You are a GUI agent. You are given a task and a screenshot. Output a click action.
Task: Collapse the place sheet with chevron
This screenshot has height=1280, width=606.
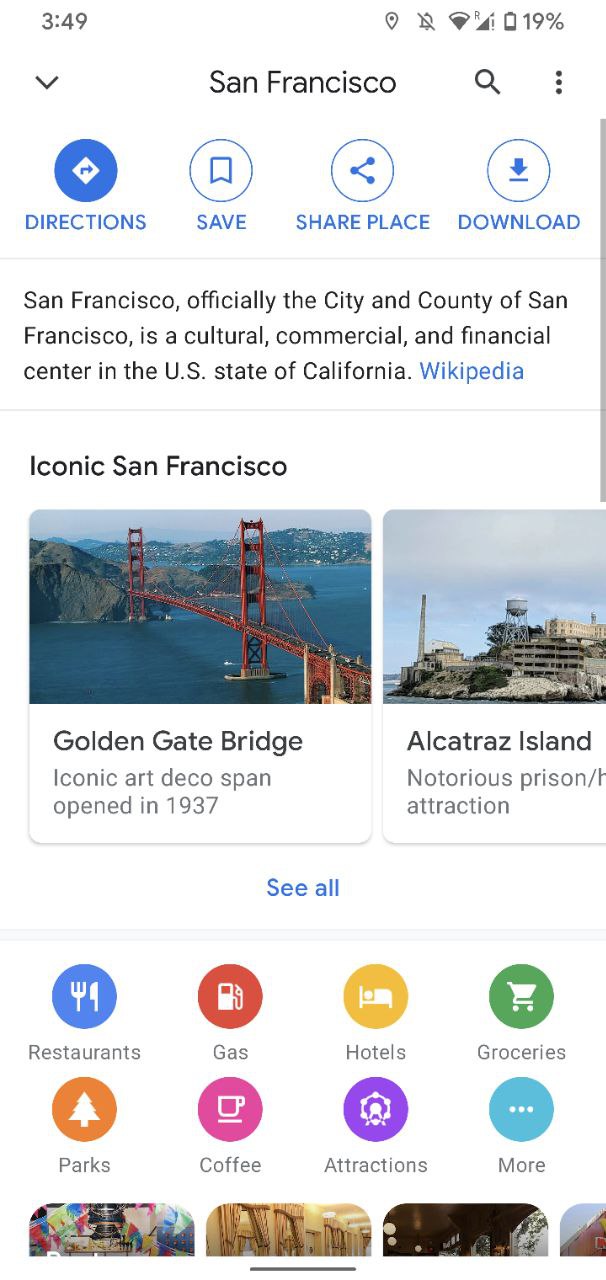(47, 82)
